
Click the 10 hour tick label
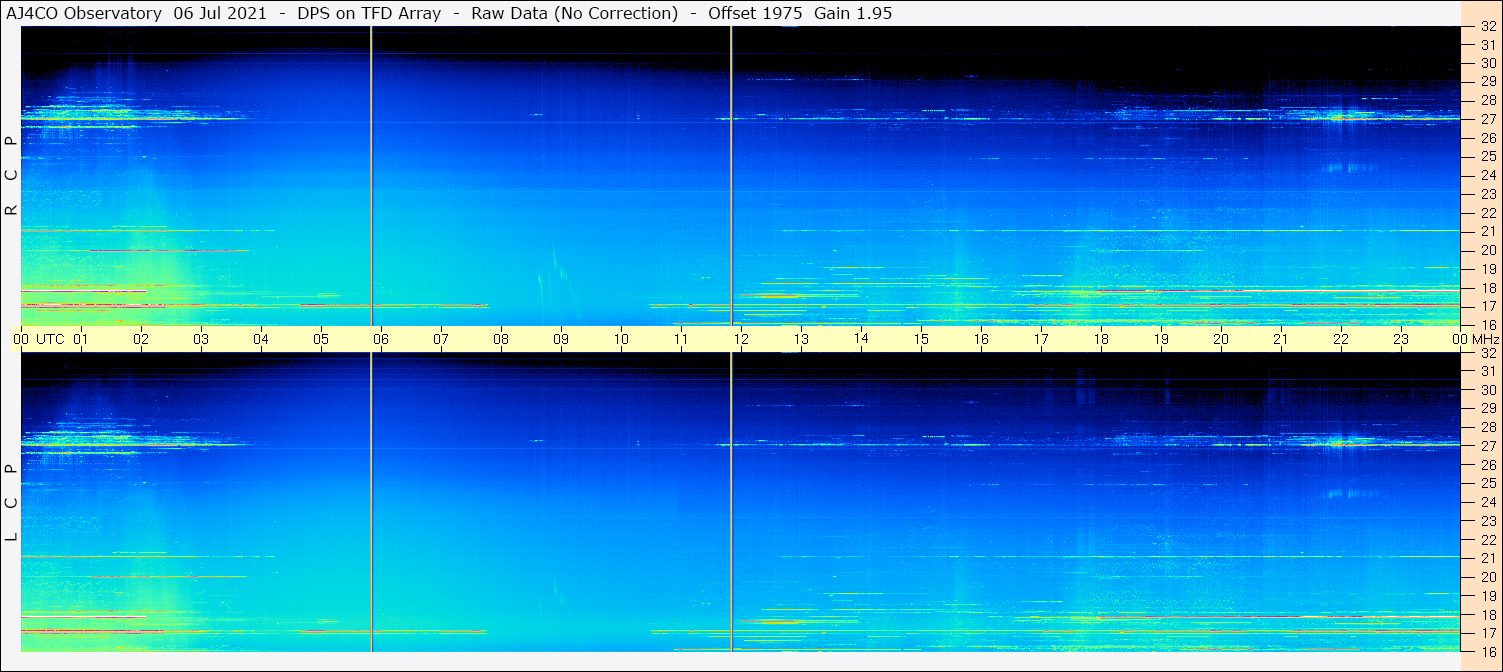[621, 339]
